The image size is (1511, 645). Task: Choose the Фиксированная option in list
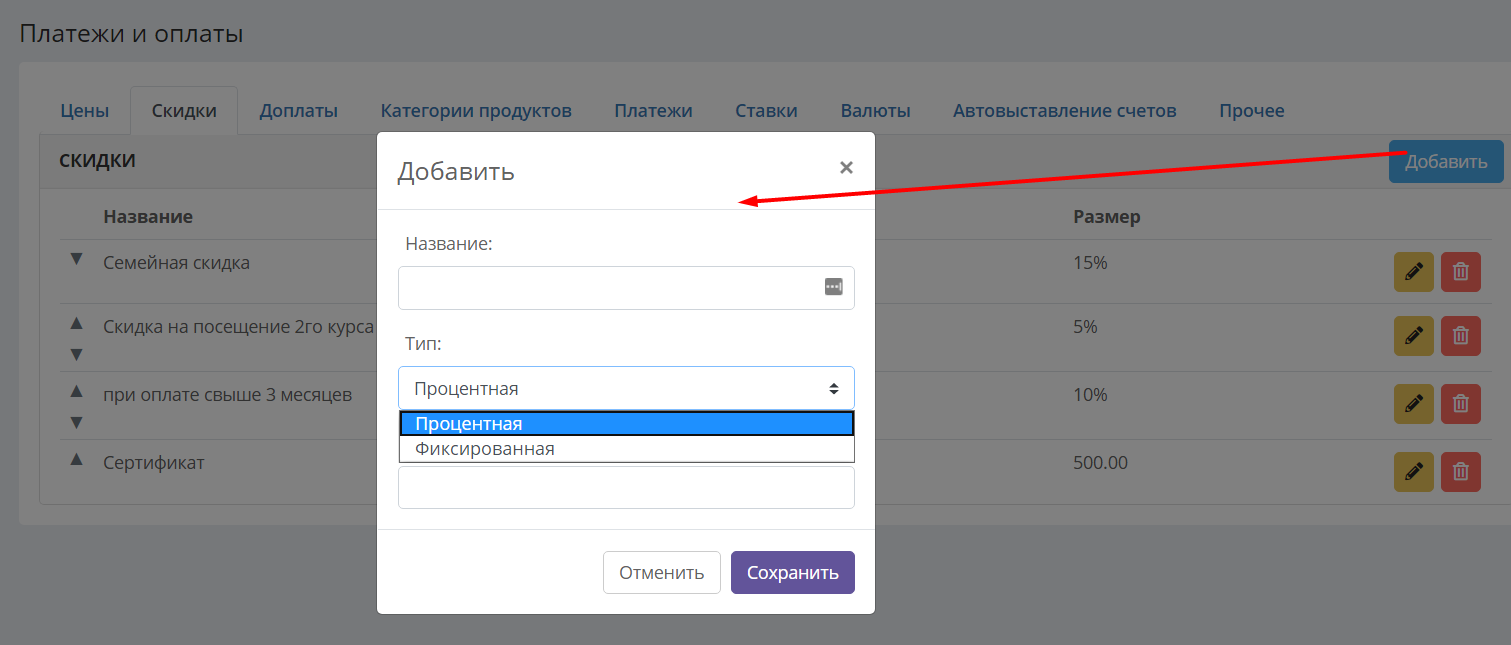(x=627, y=449)
